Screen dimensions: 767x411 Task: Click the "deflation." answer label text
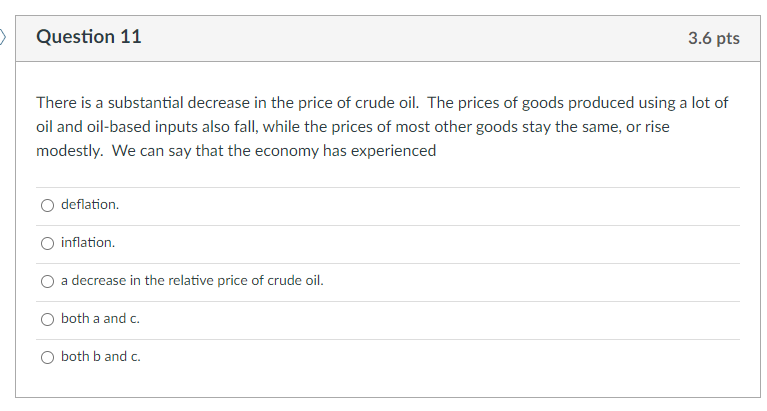(x=90, y=205)
